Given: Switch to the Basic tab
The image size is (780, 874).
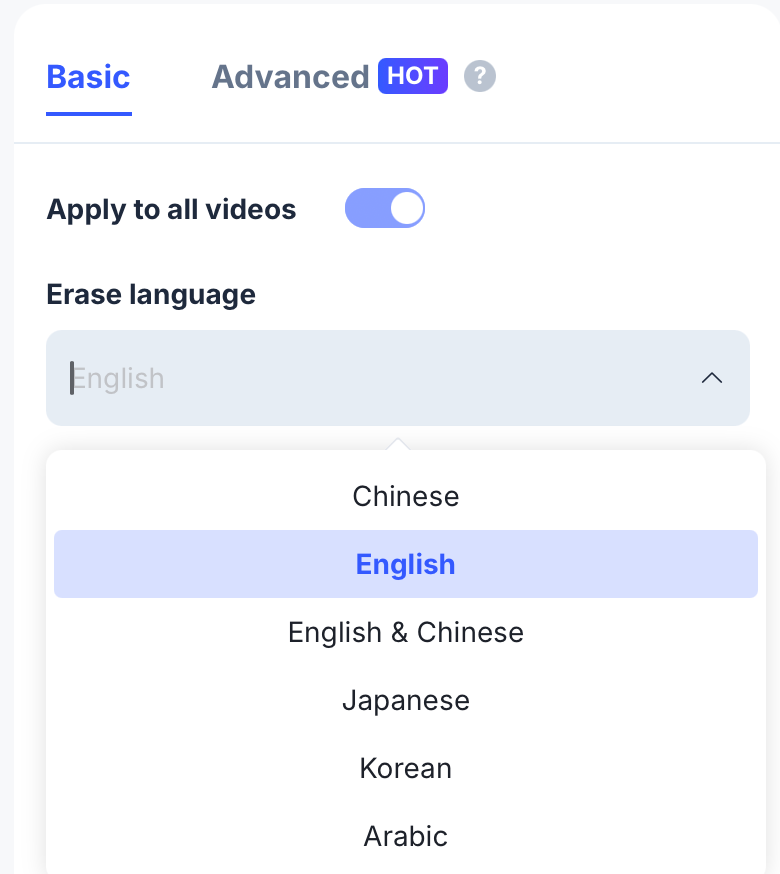Looking at the screenshot, I should pyautogui.click(x=88, y=77).
